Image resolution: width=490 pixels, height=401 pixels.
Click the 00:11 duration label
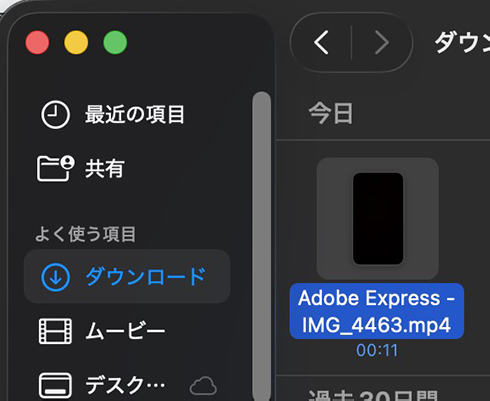point(377,350)
